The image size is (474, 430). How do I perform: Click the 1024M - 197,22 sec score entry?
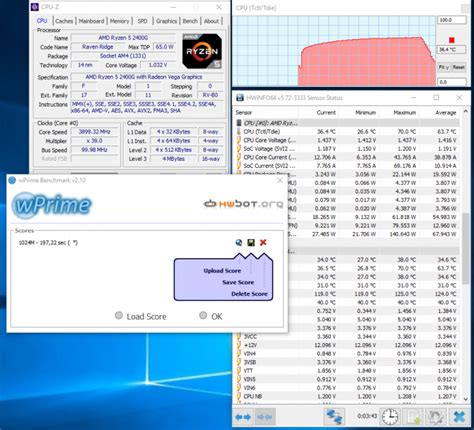coord(48,243)
